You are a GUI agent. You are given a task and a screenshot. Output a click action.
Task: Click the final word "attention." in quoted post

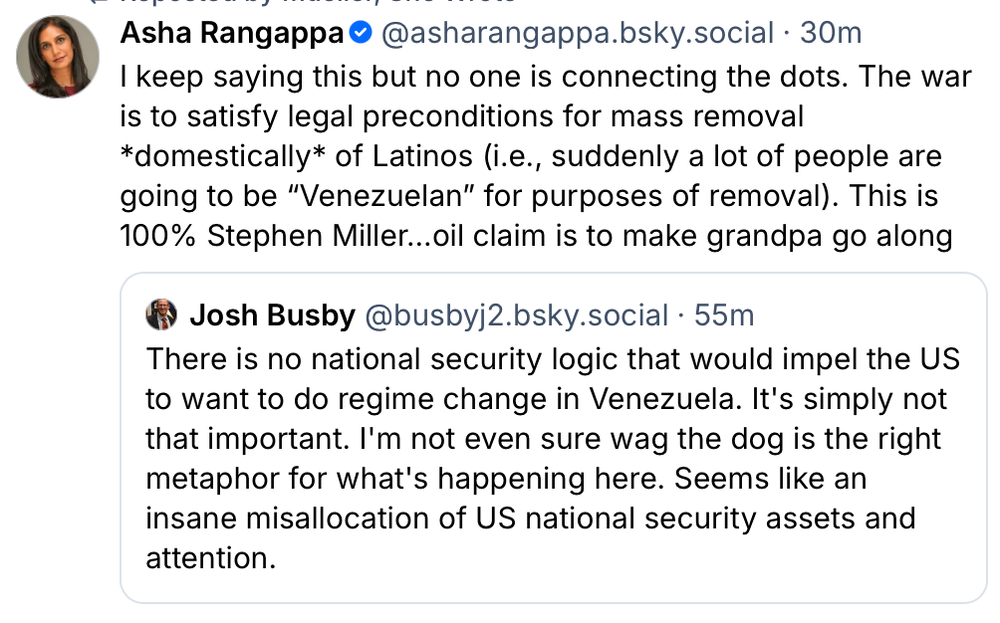coord(210,558)
